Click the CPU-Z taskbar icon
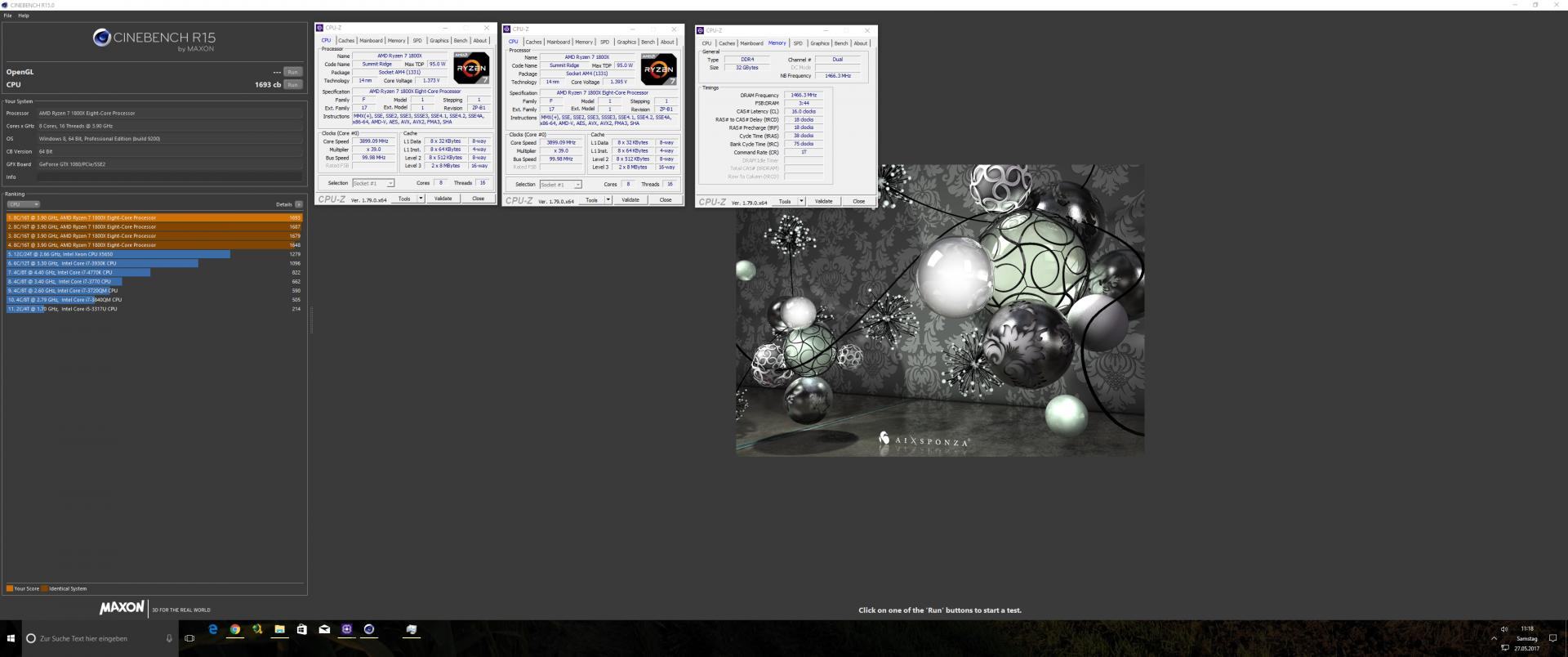 (347, 629)
